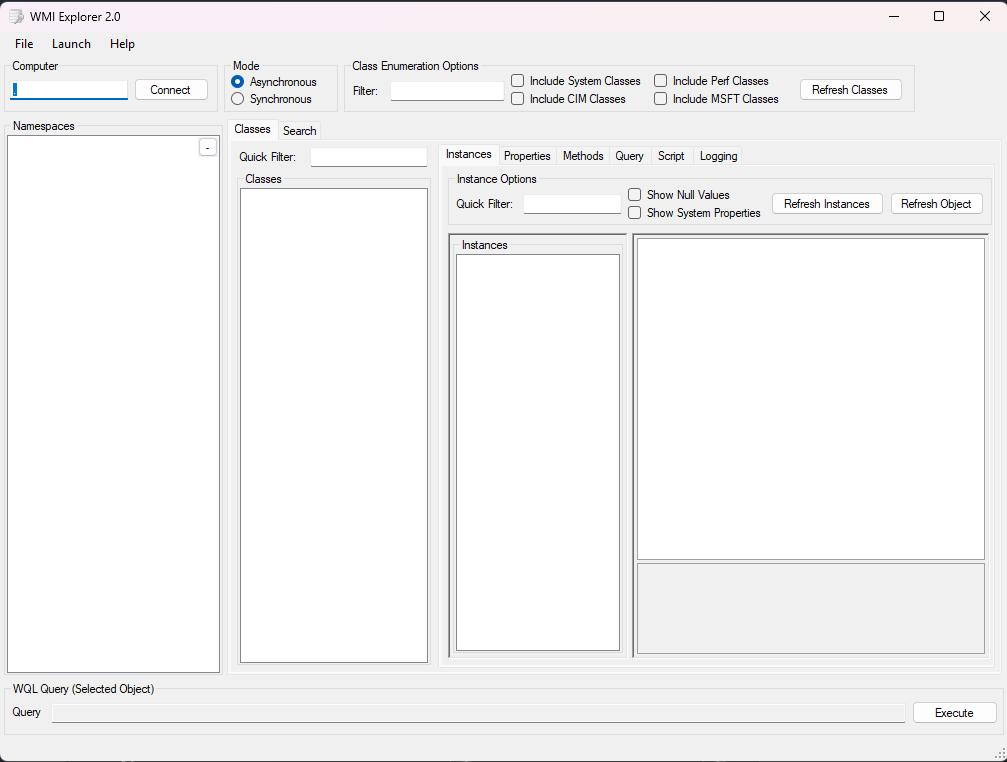Enable Include System Classes checkbox

click(518, 81)
